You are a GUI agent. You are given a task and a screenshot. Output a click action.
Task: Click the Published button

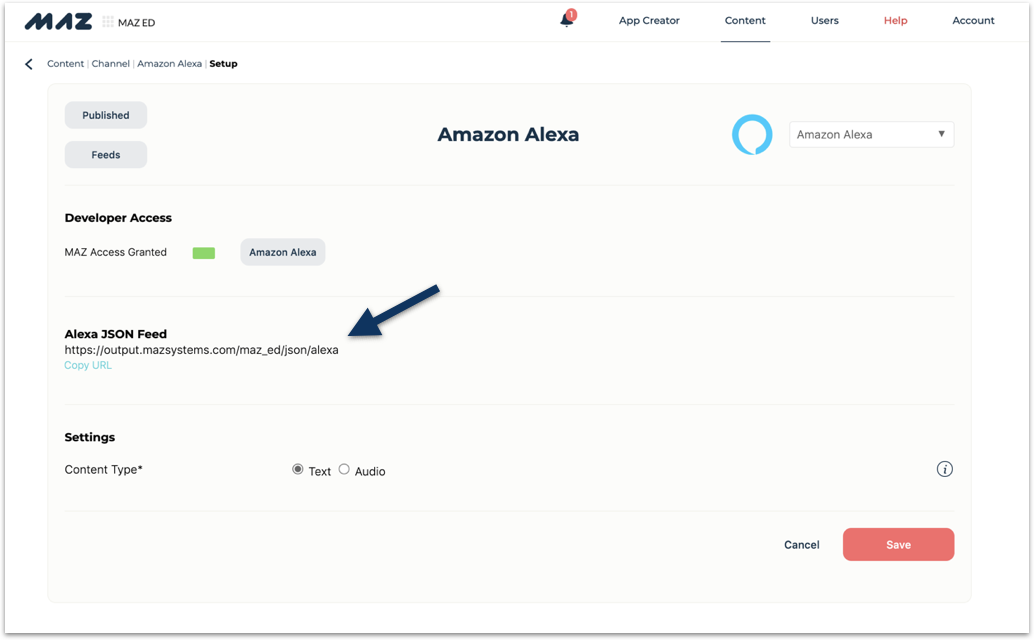106,115
